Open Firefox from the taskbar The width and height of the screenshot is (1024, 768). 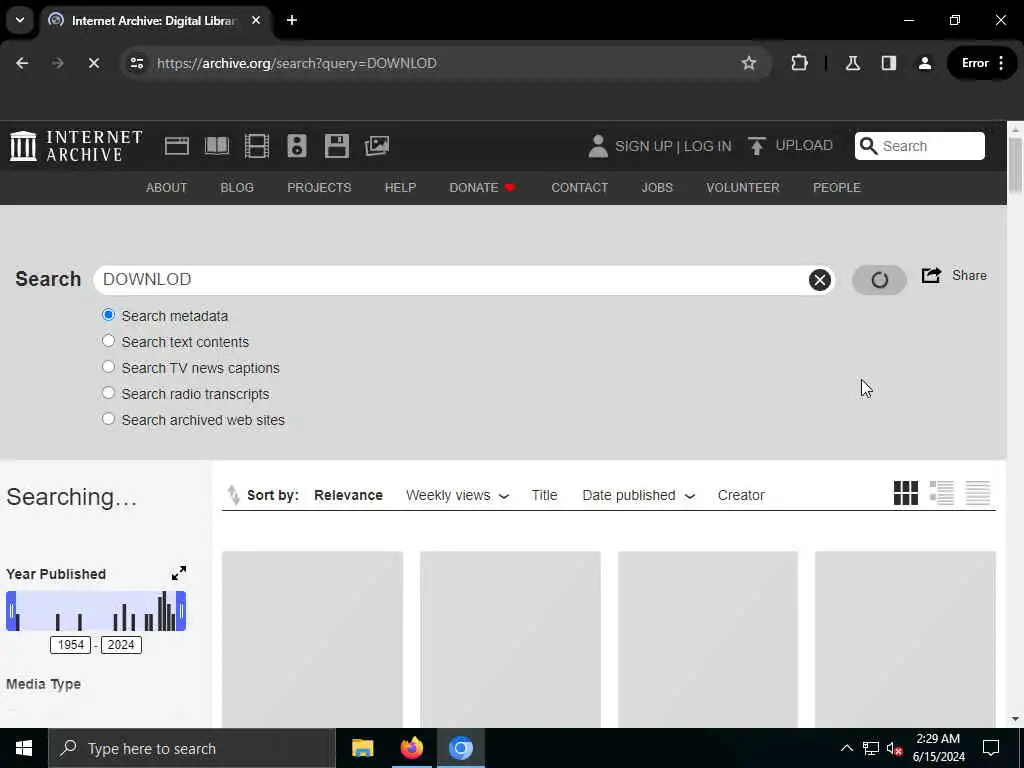point(411,748)
